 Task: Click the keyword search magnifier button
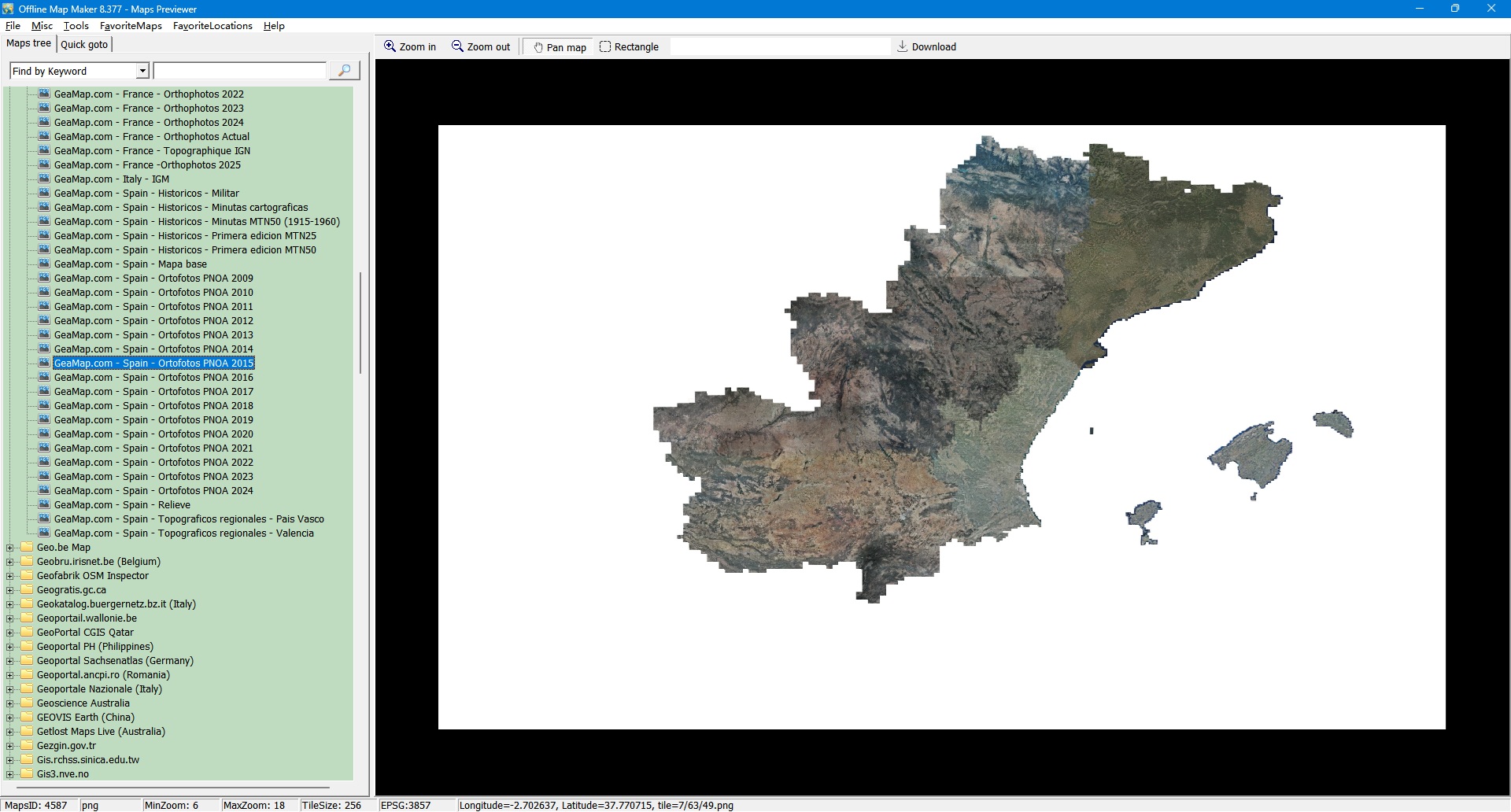344,71
